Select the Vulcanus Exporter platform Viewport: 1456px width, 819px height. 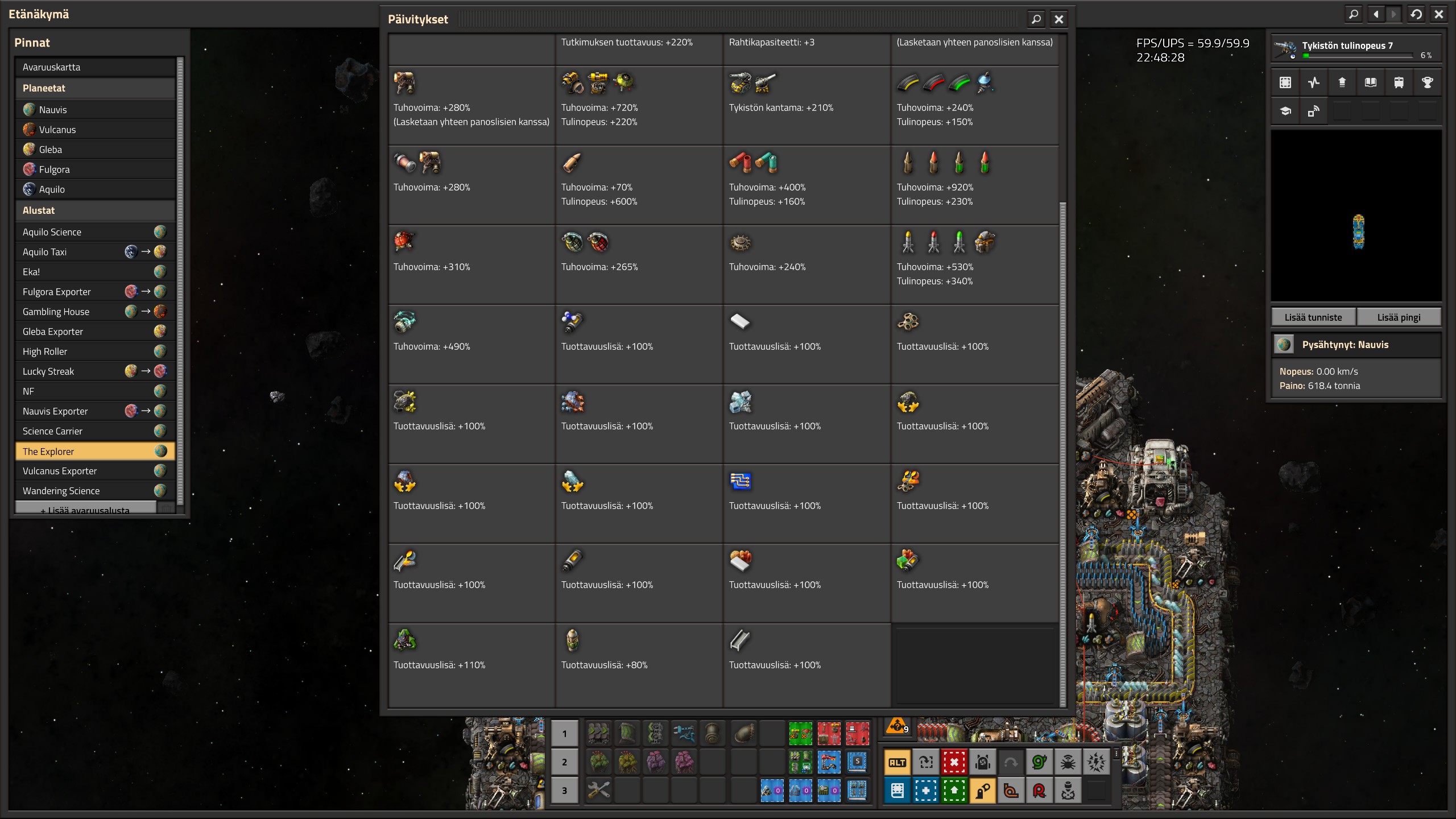coord(96,471)
